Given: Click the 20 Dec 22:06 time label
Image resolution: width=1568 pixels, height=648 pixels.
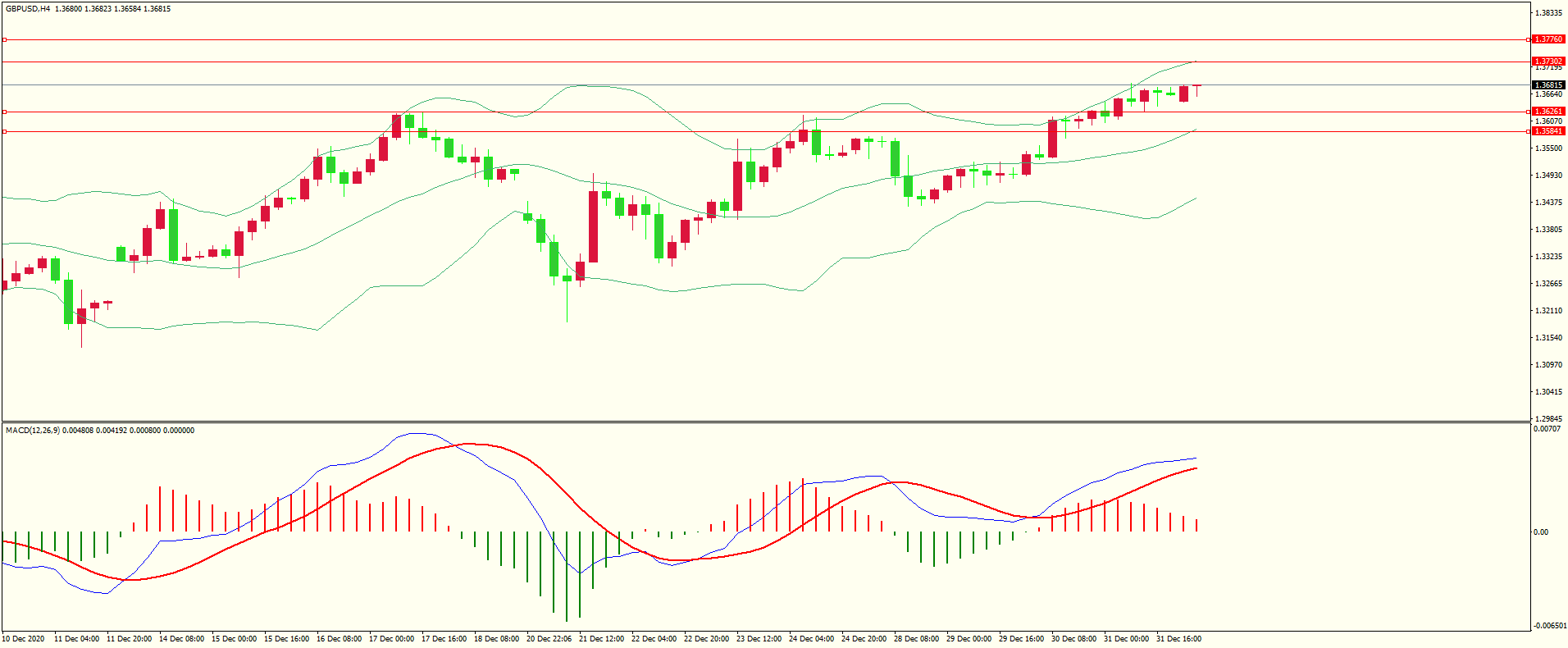Looking at the screenshot, I should 549,639.
